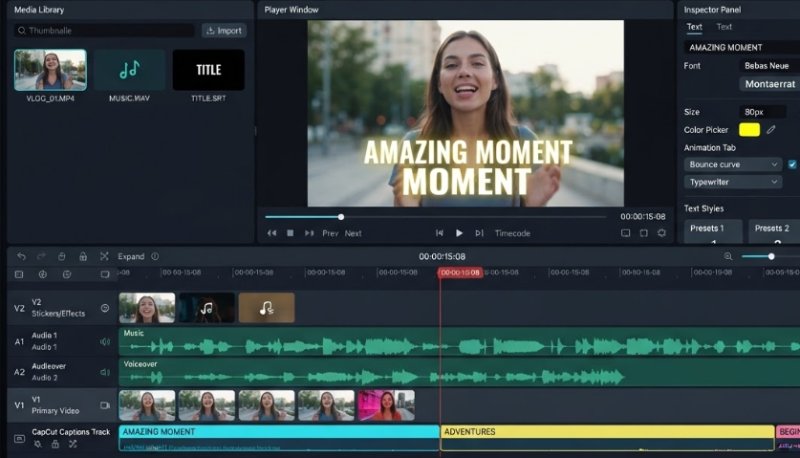Click the mute icon under CapCut Captions Track
Screen dimensions: 800x458
point(38,444)
